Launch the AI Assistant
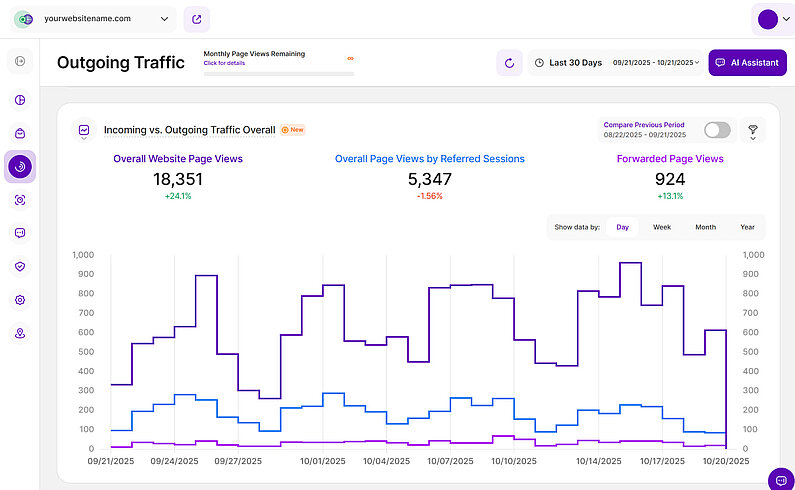 [747, 63]
